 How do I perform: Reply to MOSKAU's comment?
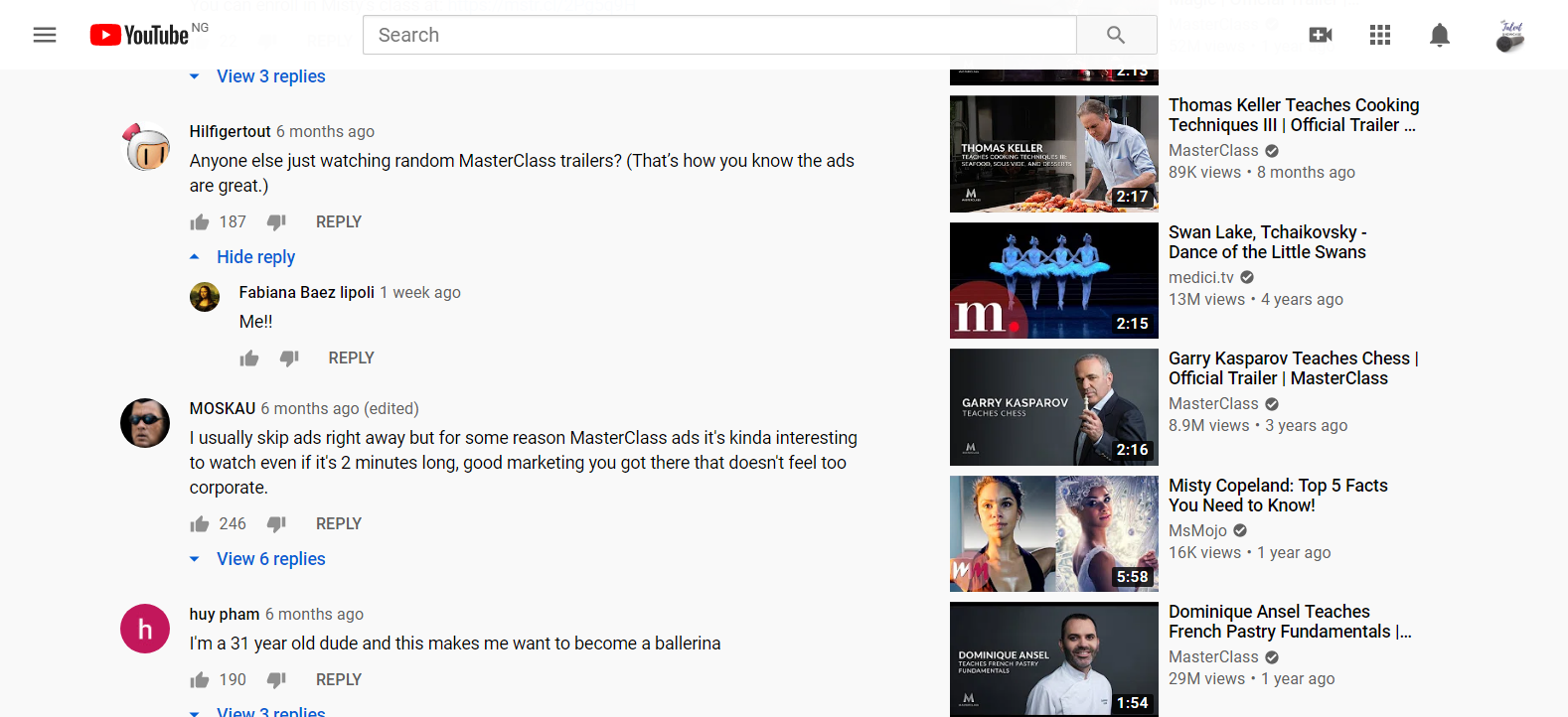(339, 524)
